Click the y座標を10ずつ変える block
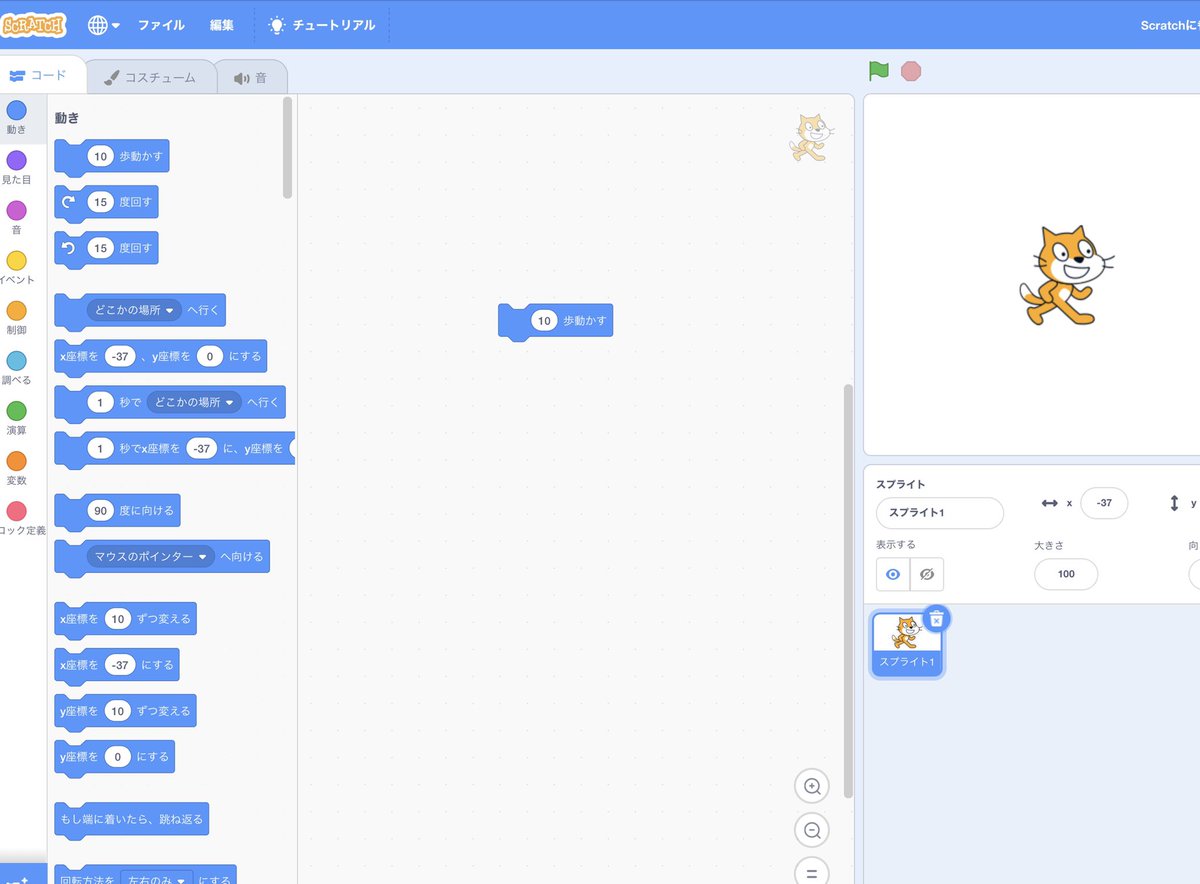This screenshot has width=1200, height=884. 125,712
